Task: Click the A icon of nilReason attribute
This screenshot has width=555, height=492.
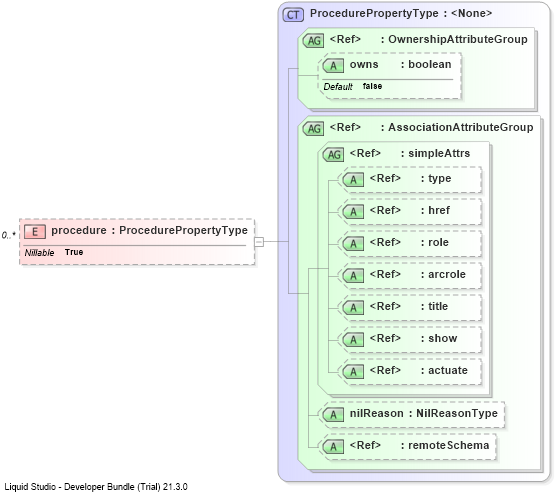Action: 333,415
